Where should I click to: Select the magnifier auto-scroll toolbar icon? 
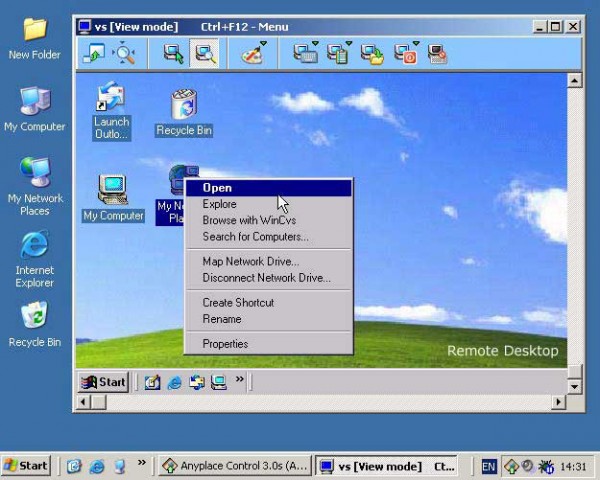pyautogui.click(x=124, y=54)
